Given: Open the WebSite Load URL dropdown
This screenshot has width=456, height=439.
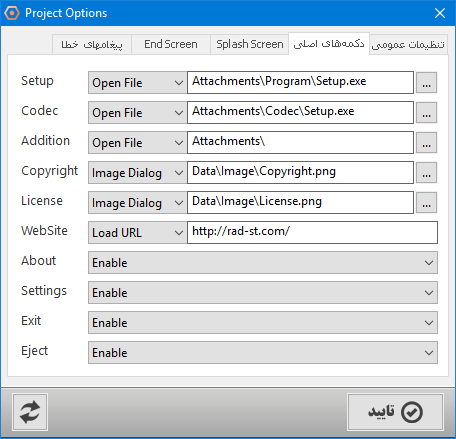Looking at the screenshot, I should click(x=137, y=233).
